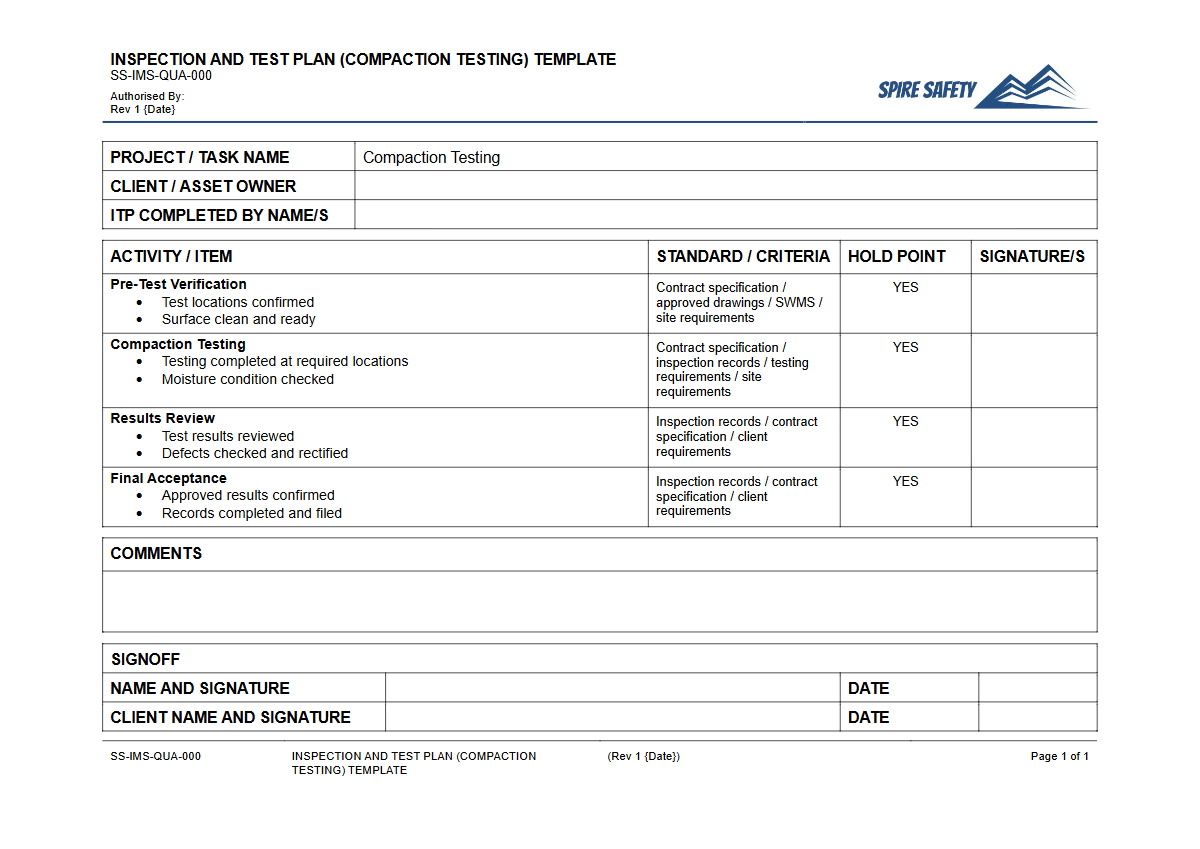
Task: Click the signature cell for Pre-Test Verification
Action: [x=1034, y=304]
